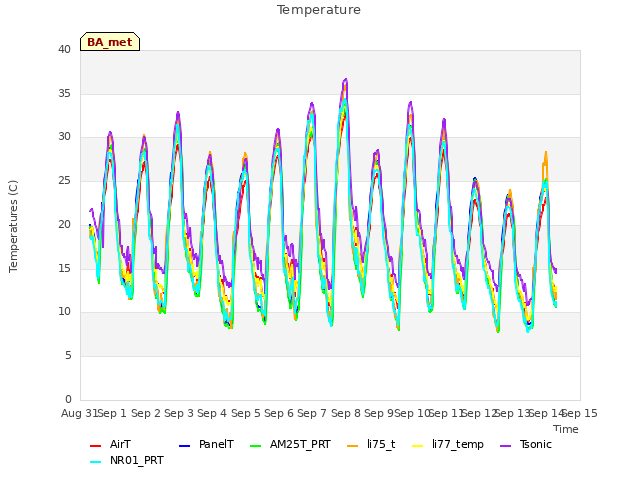Click the Temperatures (C) y-axis label
The height and width of the screenshot is (480, 640).
pos(13,226)
